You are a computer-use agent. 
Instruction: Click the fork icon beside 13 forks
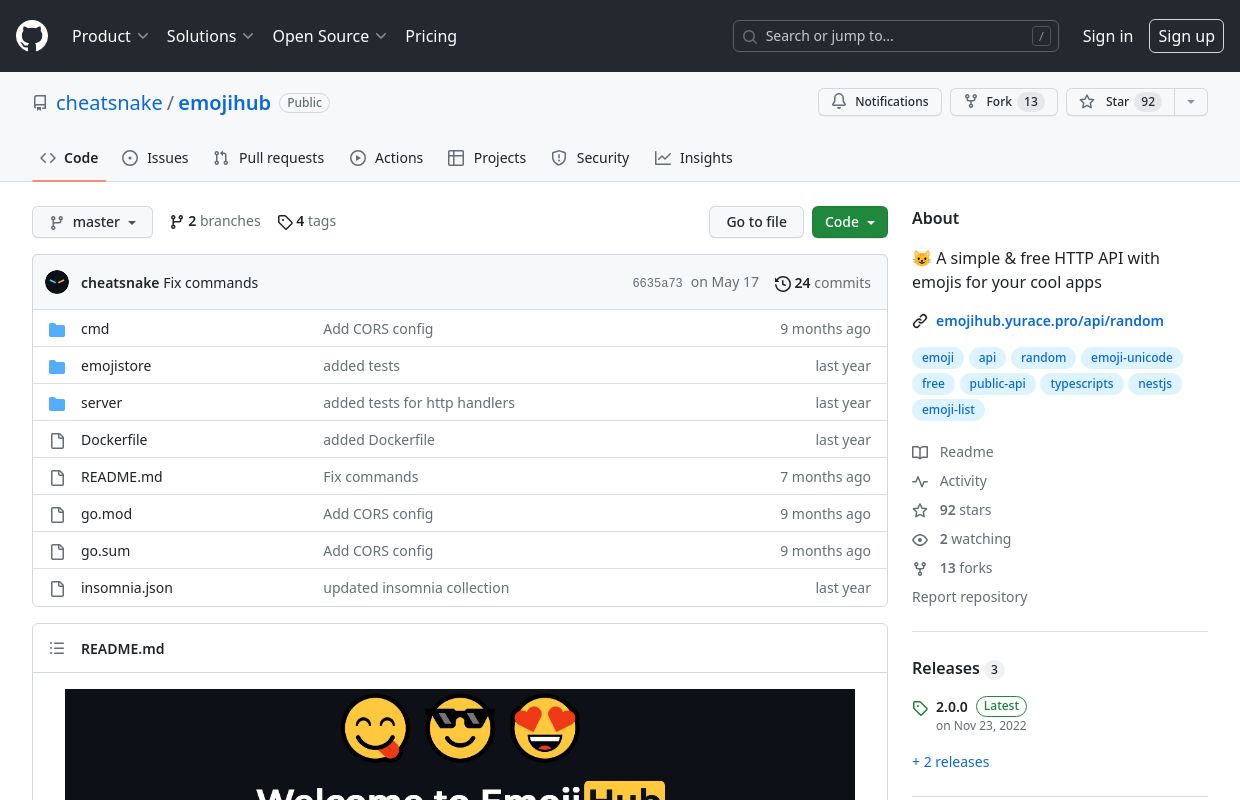920,568
